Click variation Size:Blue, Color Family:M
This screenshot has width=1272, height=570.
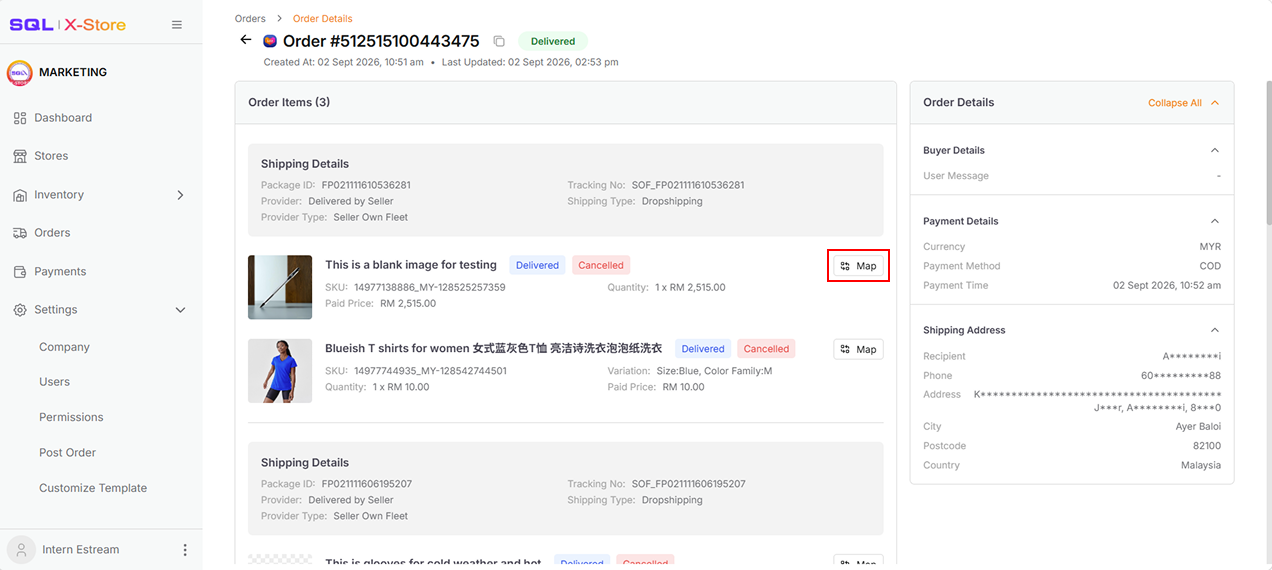715,371
